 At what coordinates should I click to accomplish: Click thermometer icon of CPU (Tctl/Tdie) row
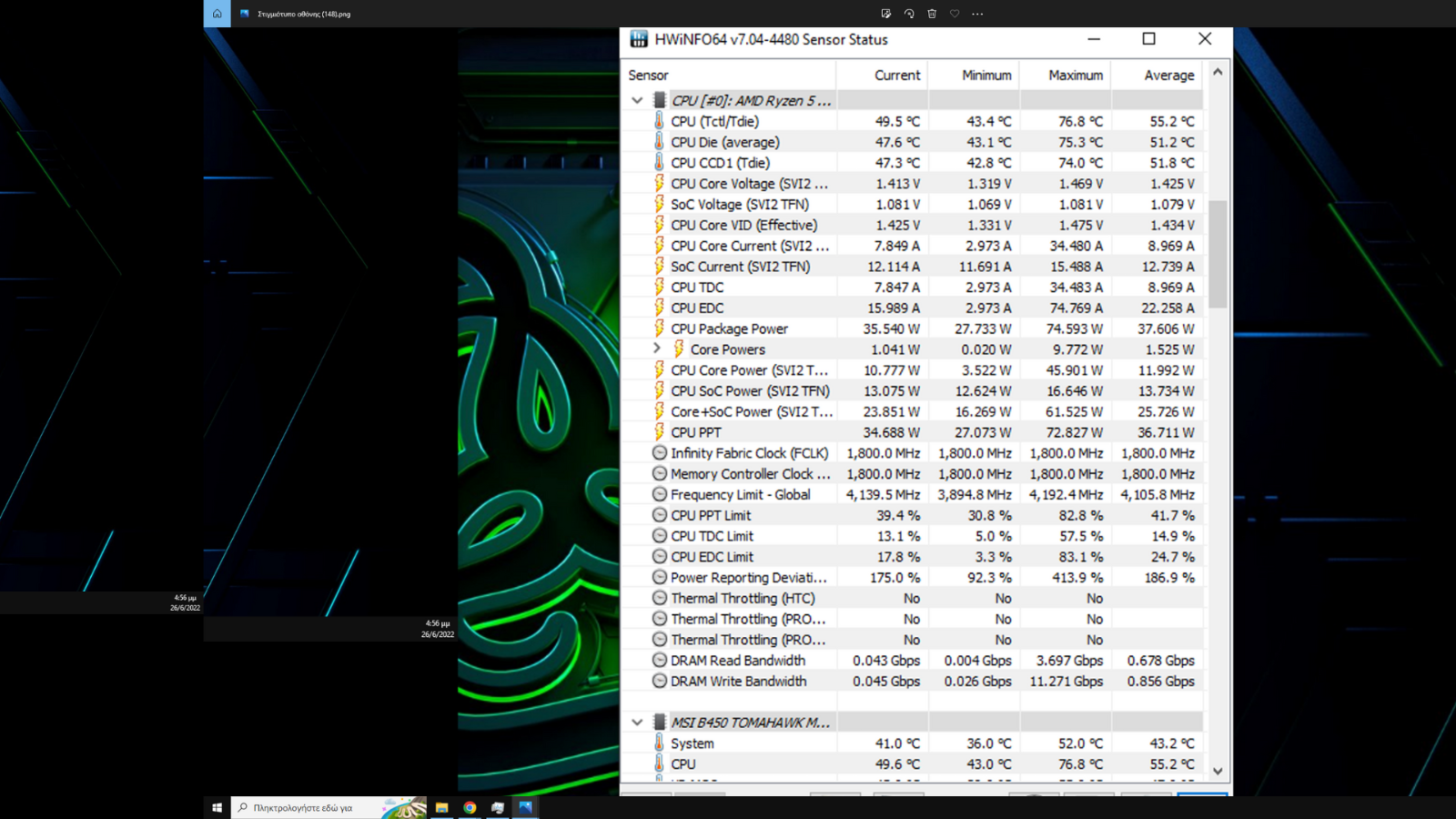coord(659,121)
